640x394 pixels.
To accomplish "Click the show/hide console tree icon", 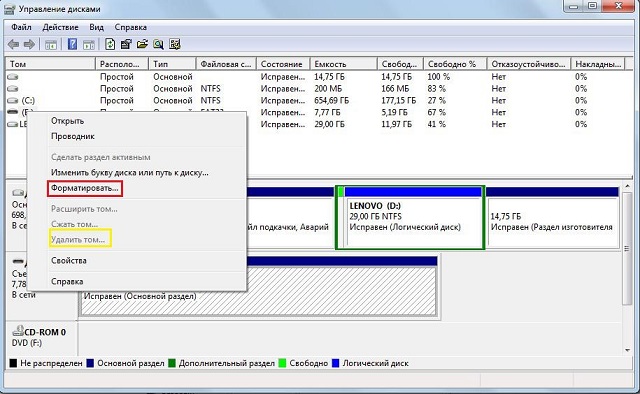I will point(51,45).
